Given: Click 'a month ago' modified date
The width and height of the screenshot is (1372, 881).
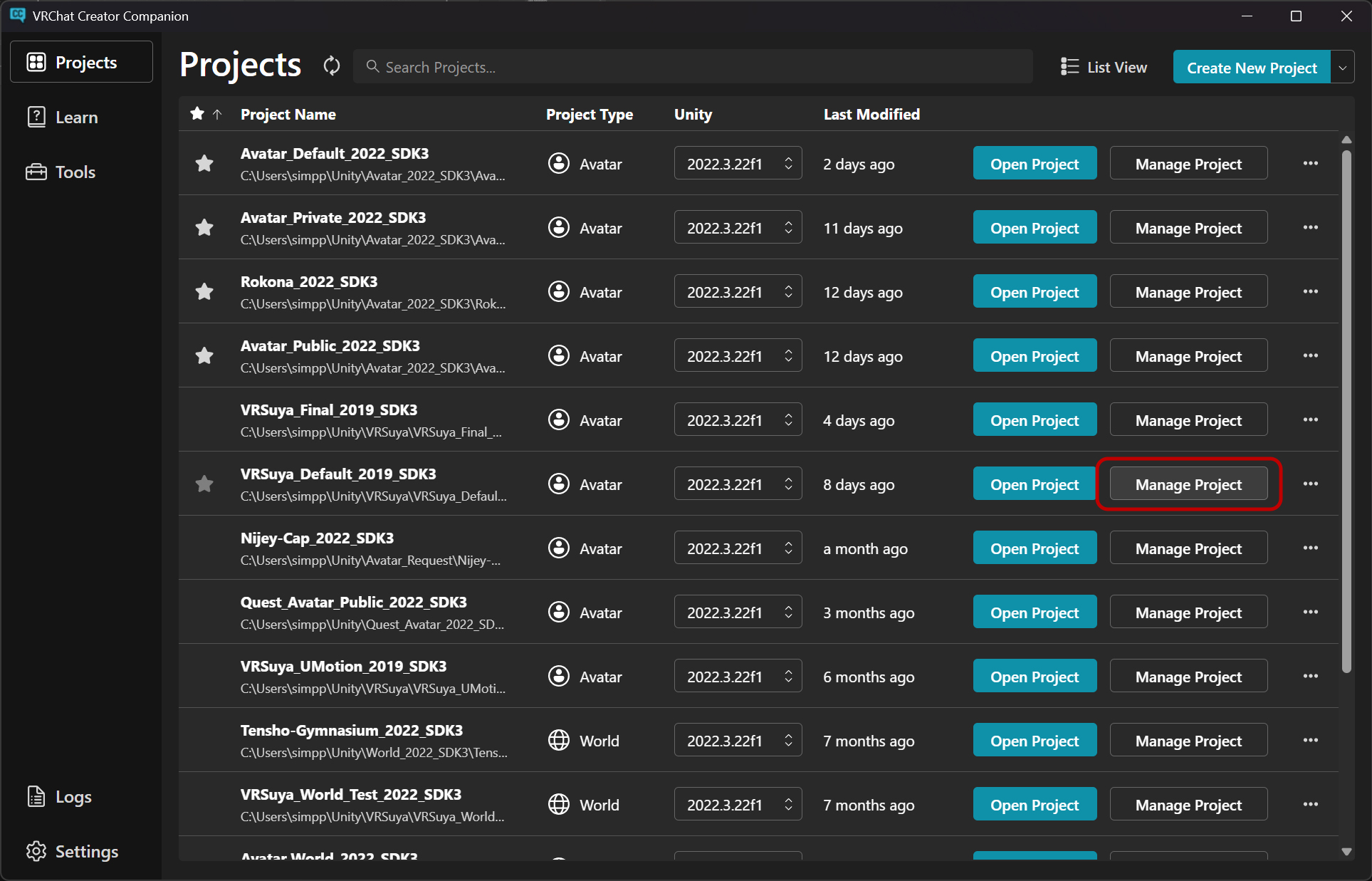Looking at the screenshot, I should click(x=865, y=548).
